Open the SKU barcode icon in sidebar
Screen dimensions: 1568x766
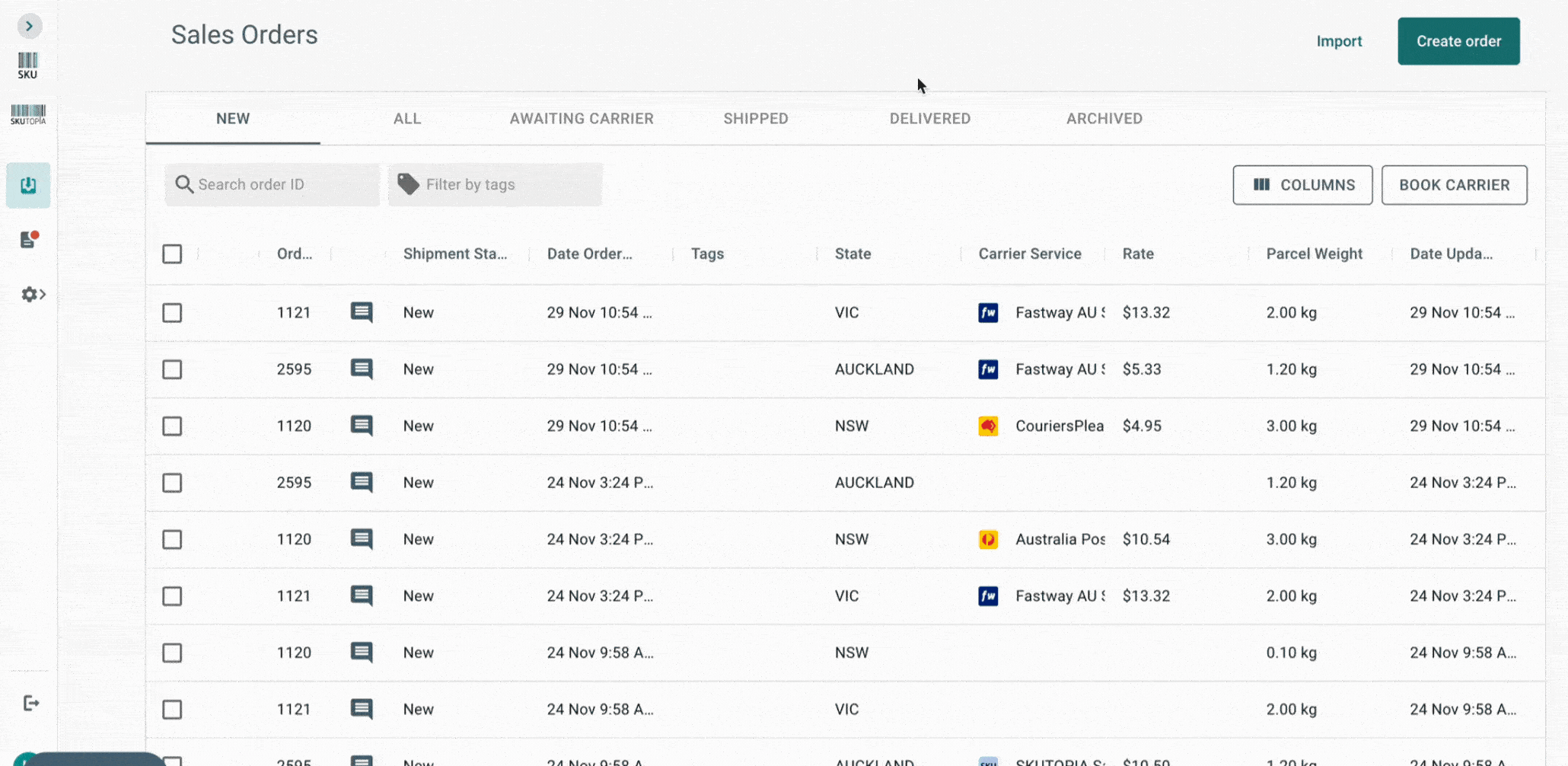coord(27,65)
